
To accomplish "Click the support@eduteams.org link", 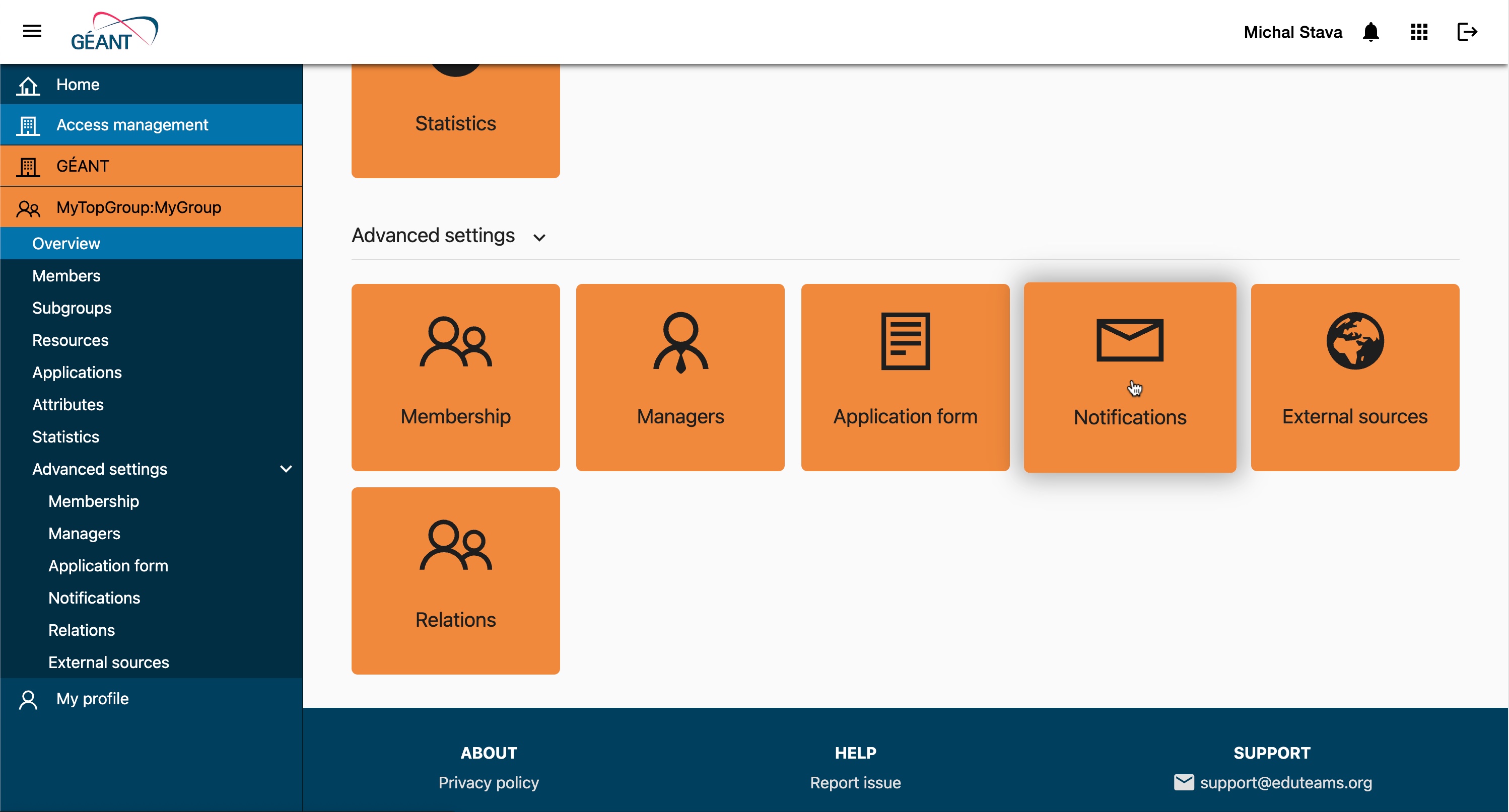I will click(1286, 783).
